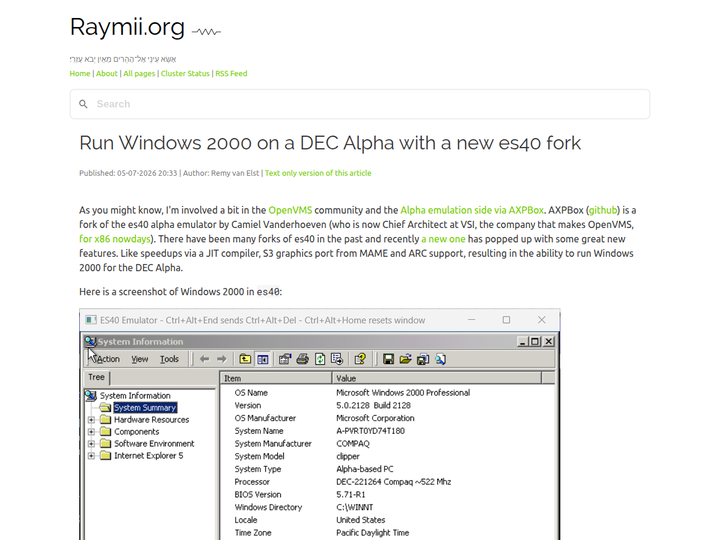The width and height of the screenshot is (720, 540).
Task: Open the About page link
Action: (107, 73)
